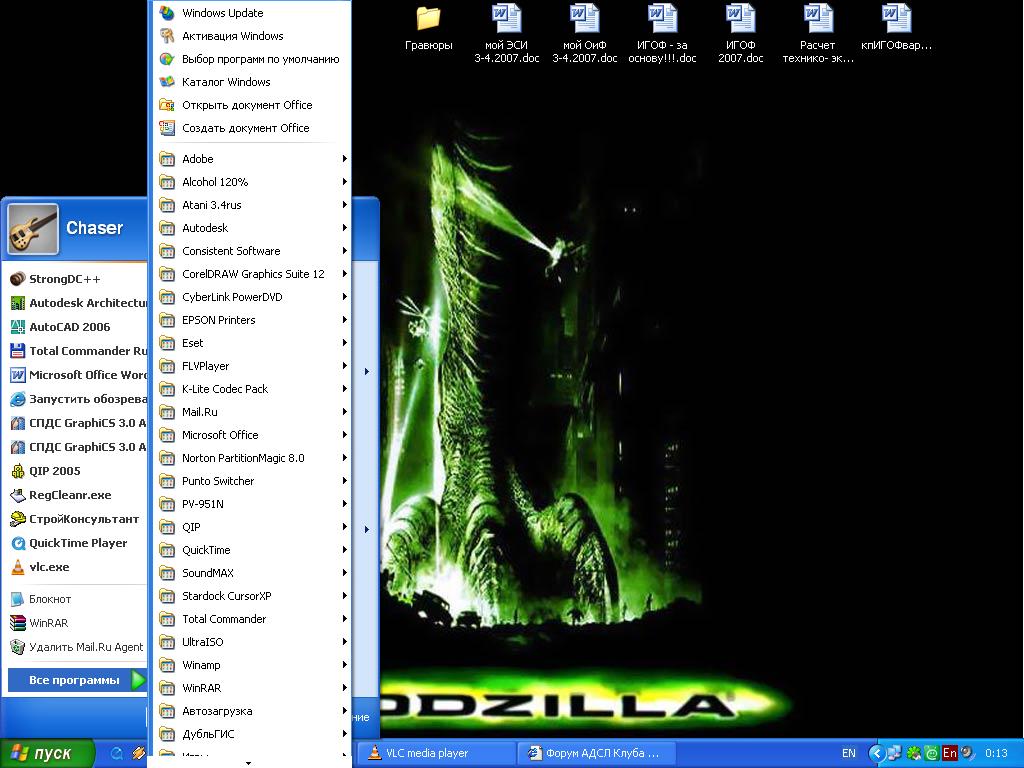Click the пуск Start button
The width and height of the screenshot is (1024, 768).
click(47, 753)
